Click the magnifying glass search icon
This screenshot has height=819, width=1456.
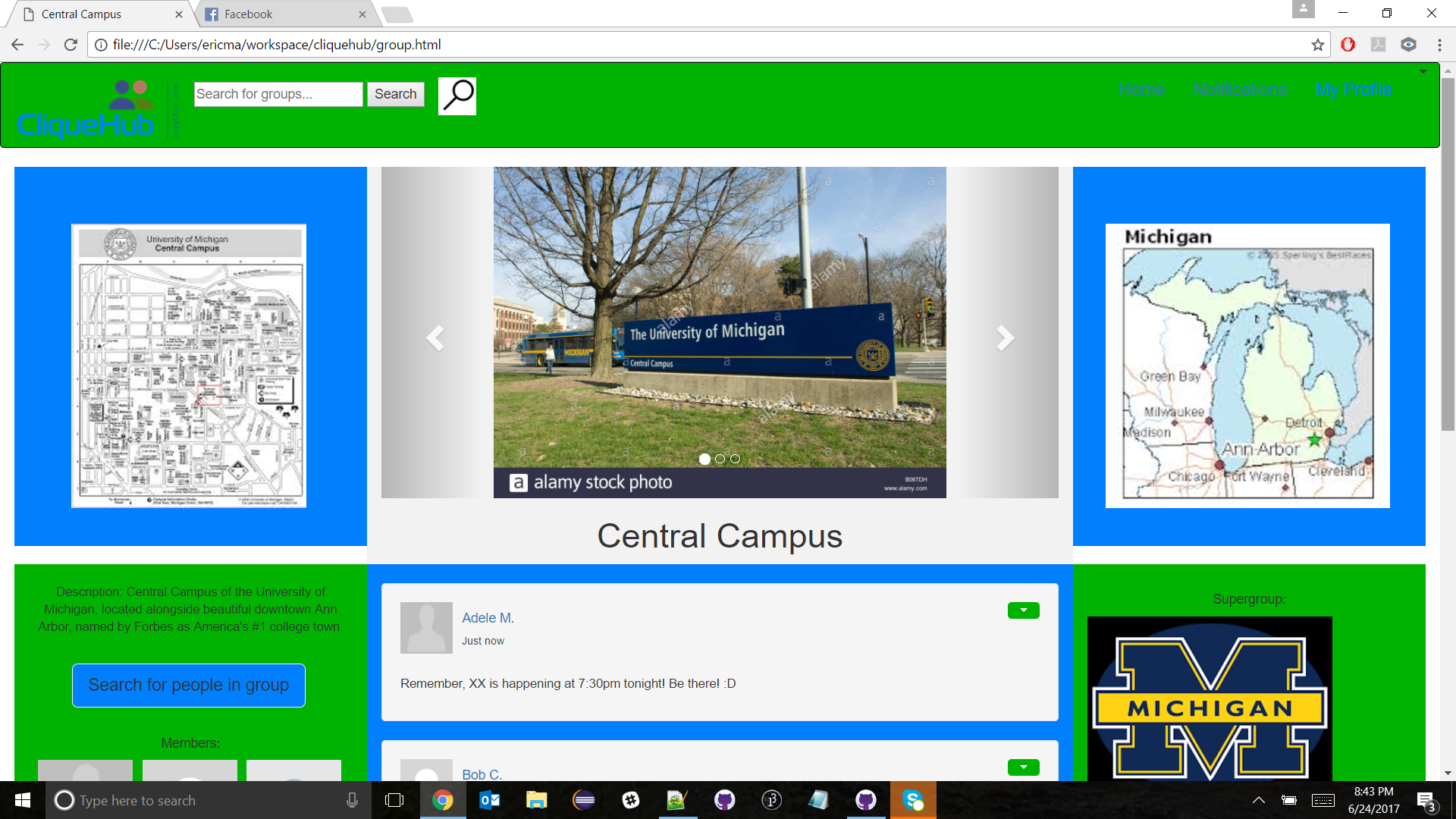(457, 96)
